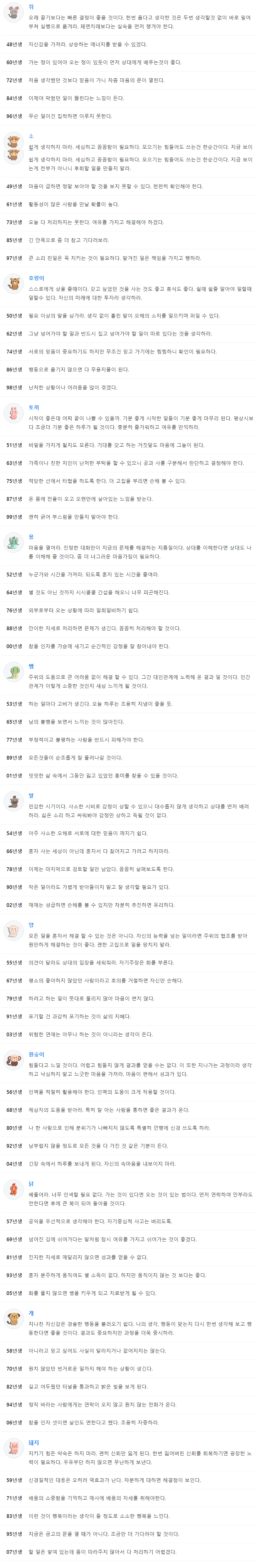Click the rooster zodiac icon
This screenshot has width=258, height=1568.
tap(14, 1190)
